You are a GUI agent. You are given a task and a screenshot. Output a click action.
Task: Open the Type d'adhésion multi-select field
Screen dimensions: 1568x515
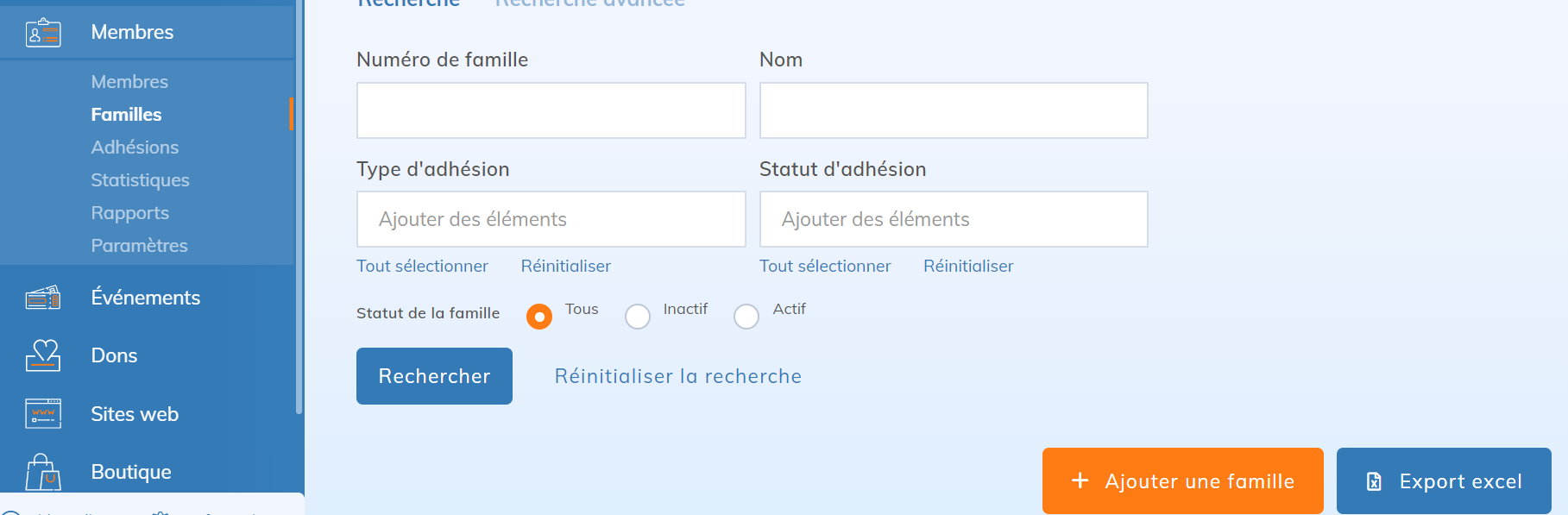(551, 219)
